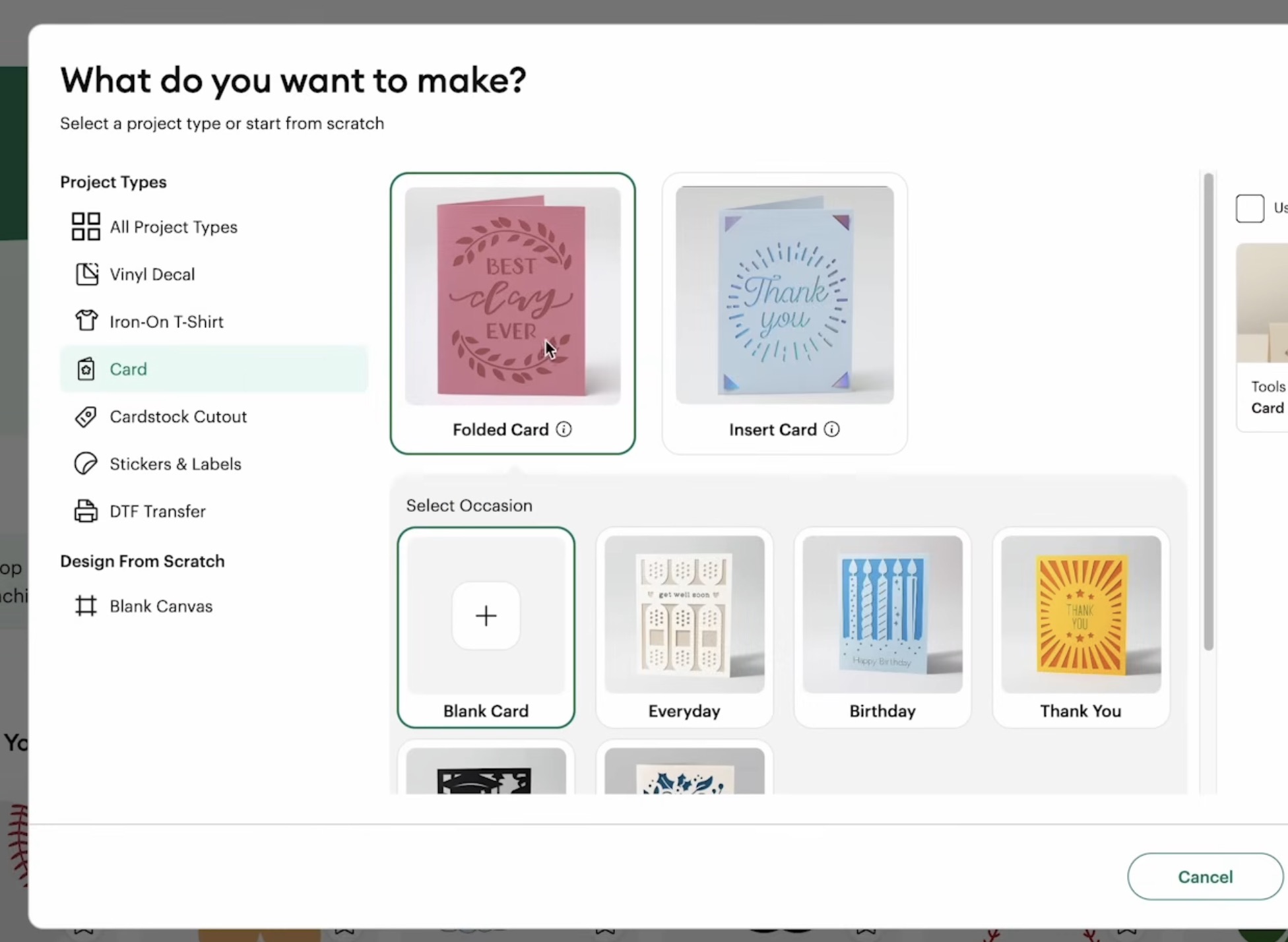Select Card from the Project Types list

point(129,369)
